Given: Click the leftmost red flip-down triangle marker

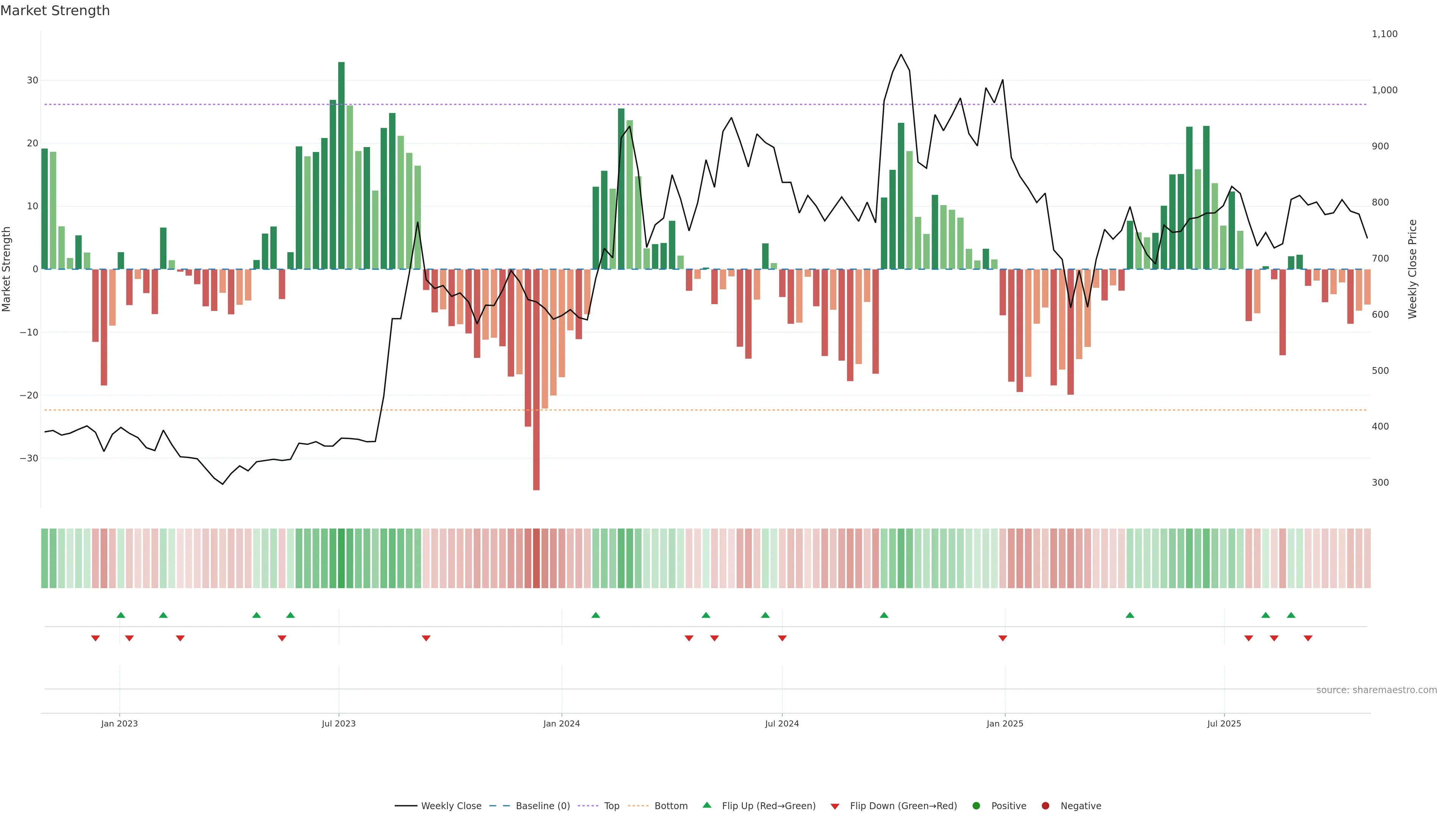Looking at the screenshot, I should (96, 638).
